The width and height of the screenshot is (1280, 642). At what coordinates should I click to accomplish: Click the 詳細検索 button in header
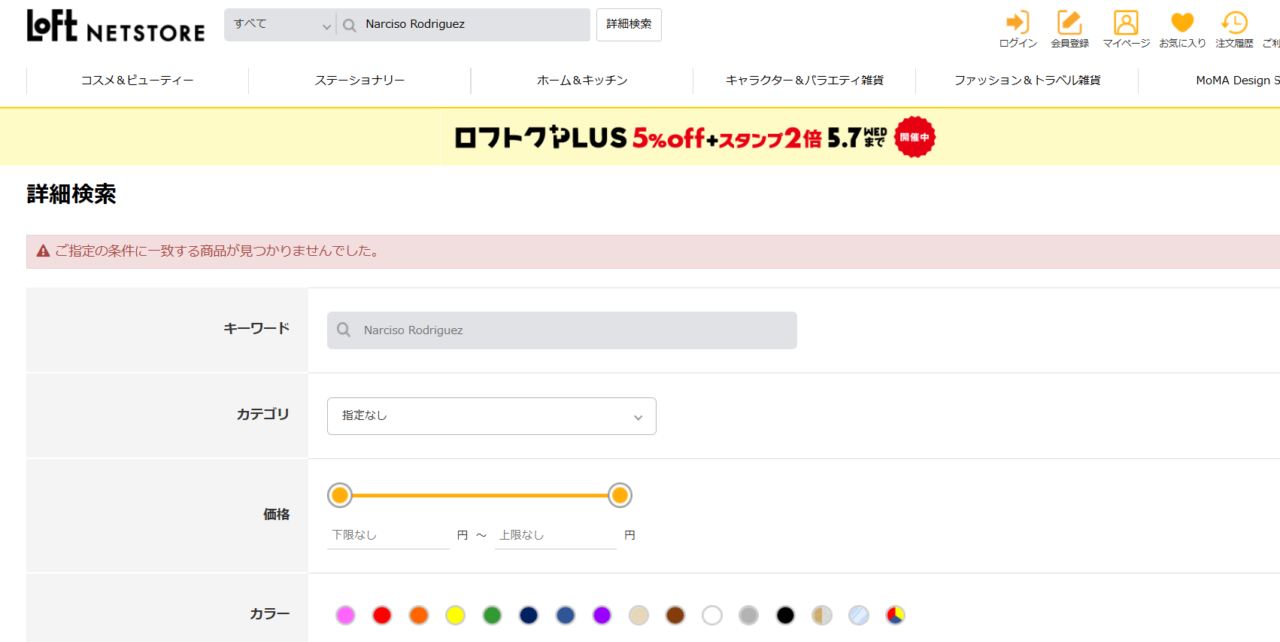[x=629, y=25]
